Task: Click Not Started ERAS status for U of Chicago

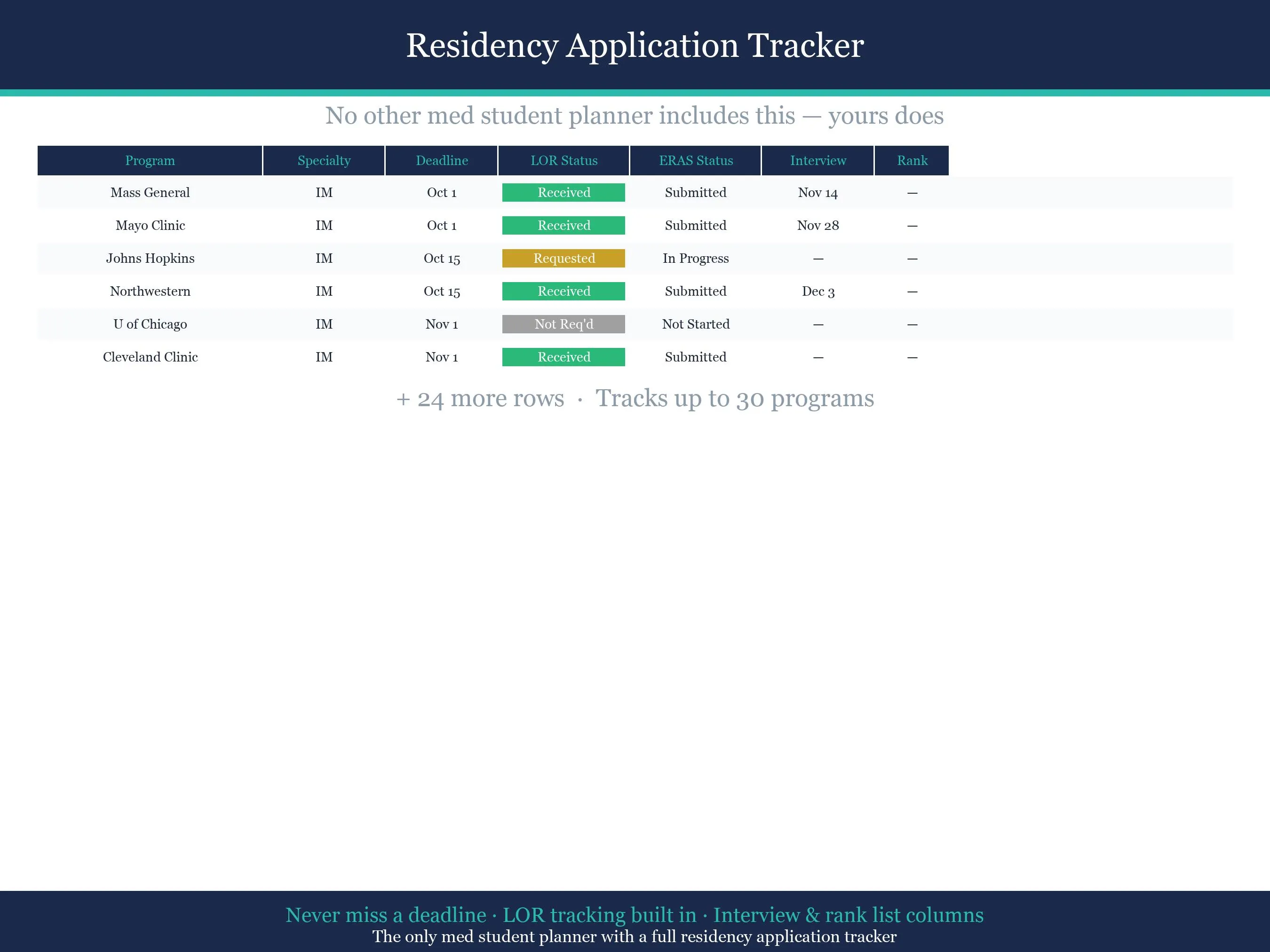Action: pos(696,324)
